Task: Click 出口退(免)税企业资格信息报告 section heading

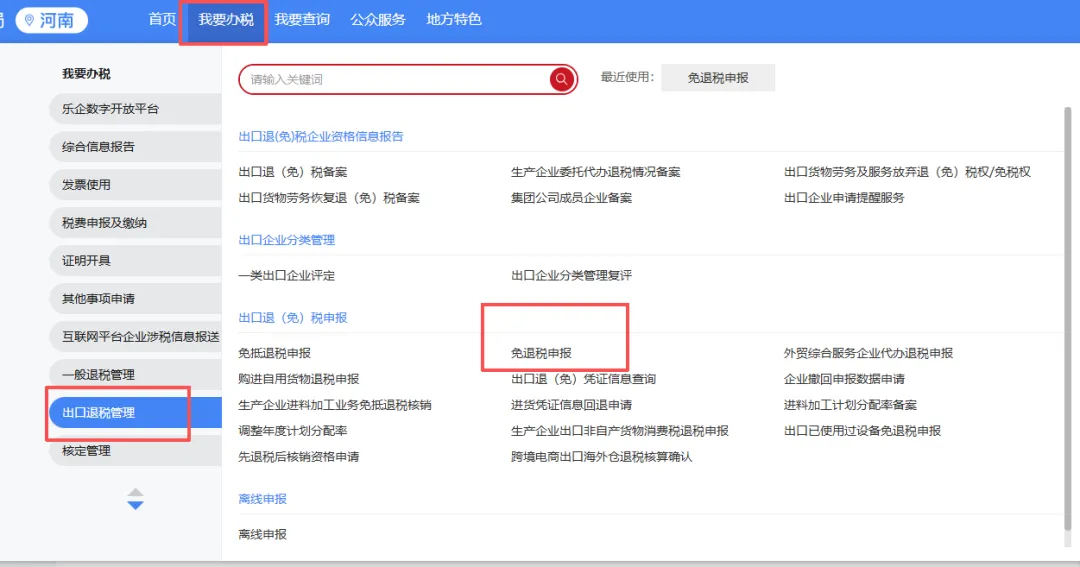Action: point(321,136)
